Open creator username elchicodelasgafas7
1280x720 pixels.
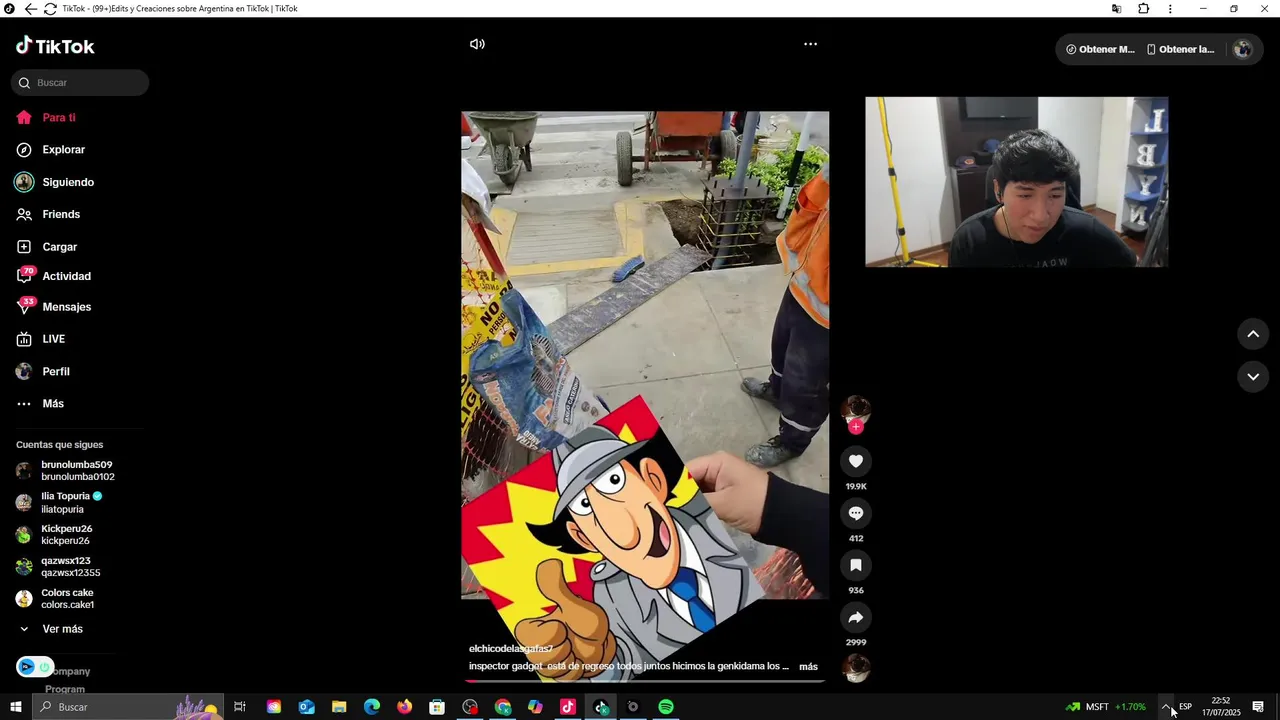tap(511, 649)
